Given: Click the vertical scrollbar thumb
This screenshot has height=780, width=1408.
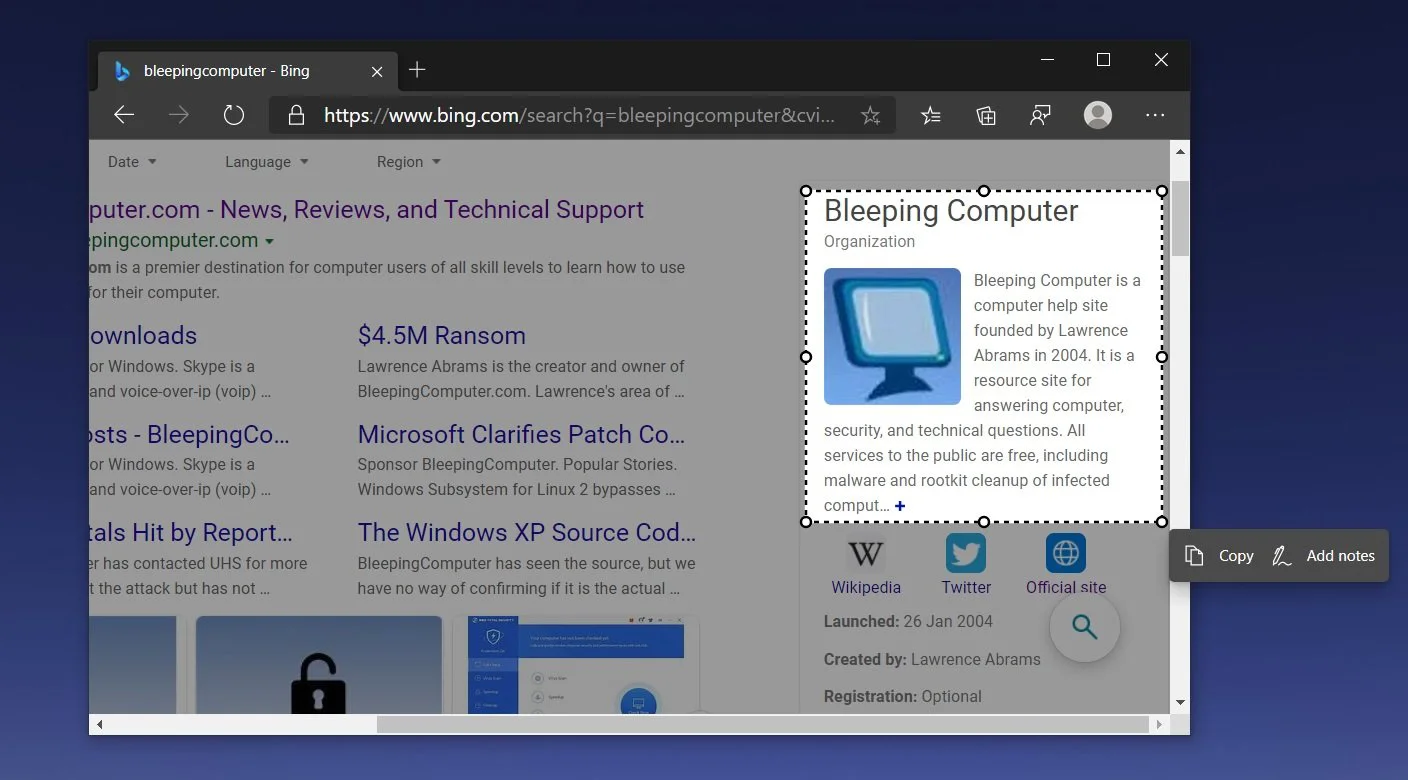Looking at the screenshot, I should 1181,218.
